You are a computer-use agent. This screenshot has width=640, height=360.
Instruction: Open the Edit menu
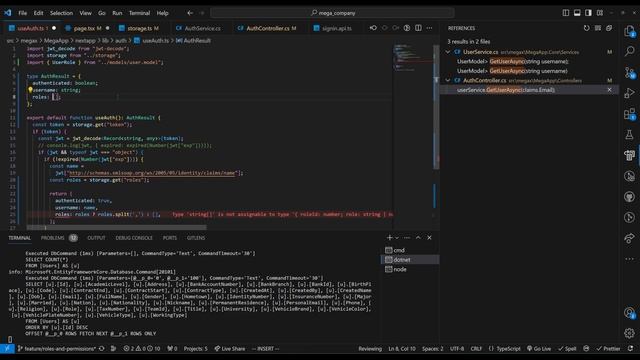coord(38,13)
